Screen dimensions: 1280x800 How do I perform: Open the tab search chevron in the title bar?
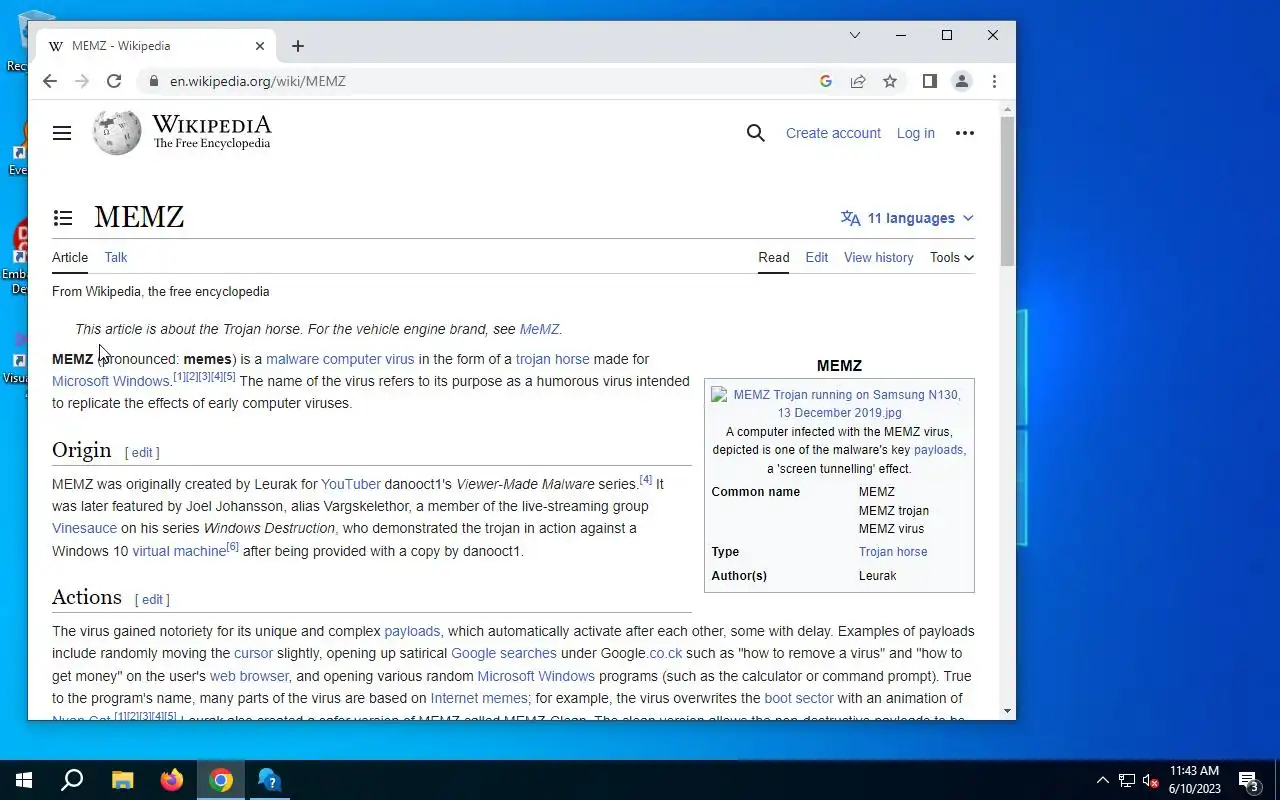tap(855, 35)
